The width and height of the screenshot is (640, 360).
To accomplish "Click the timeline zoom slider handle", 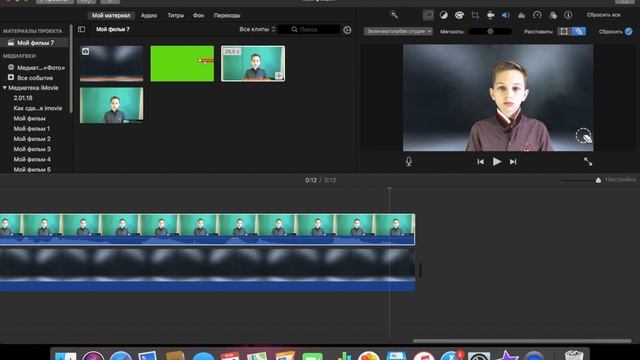I will click(598, 180).
